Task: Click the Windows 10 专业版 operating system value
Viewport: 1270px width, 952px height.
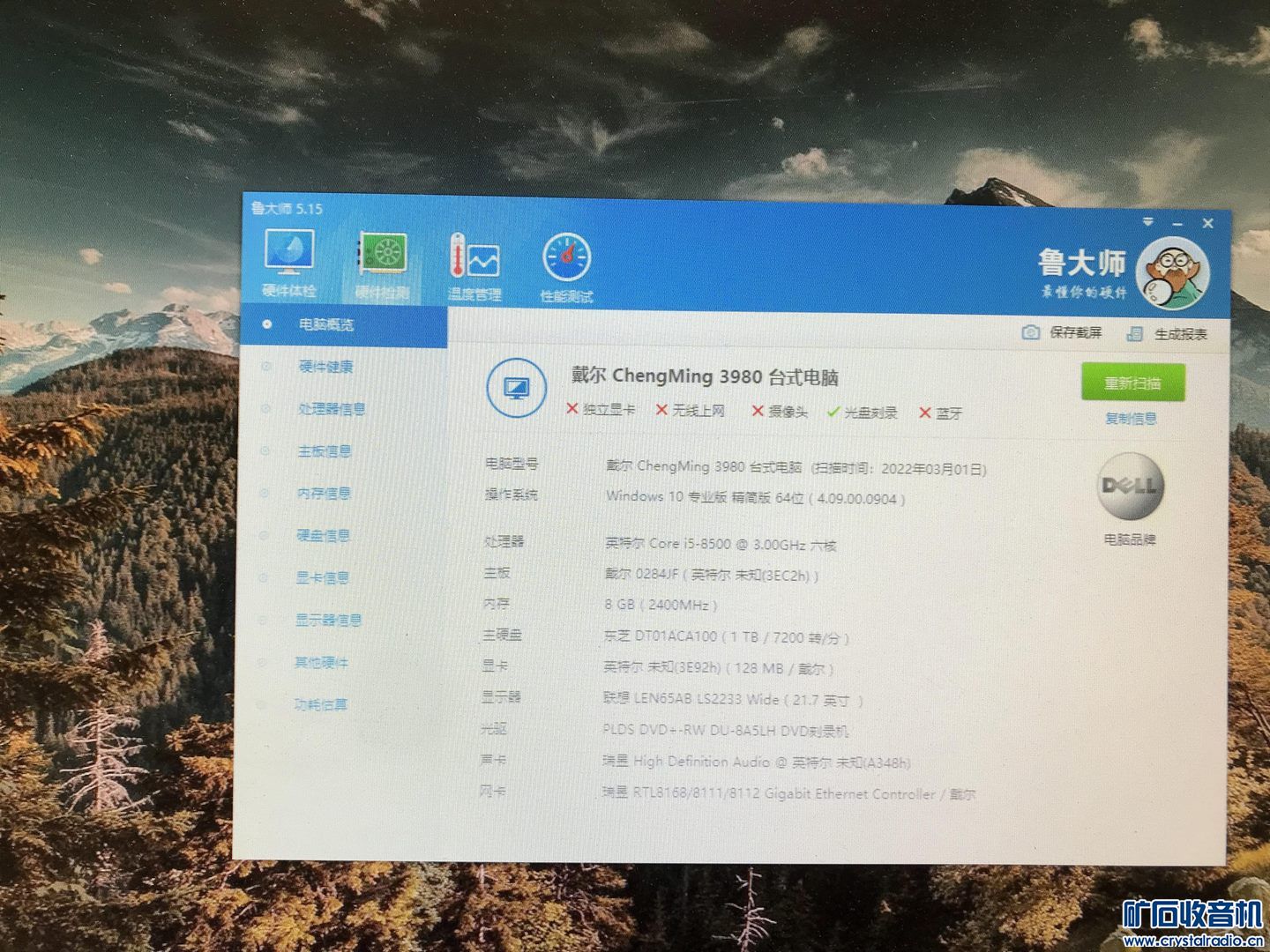Action: [755, 498]
